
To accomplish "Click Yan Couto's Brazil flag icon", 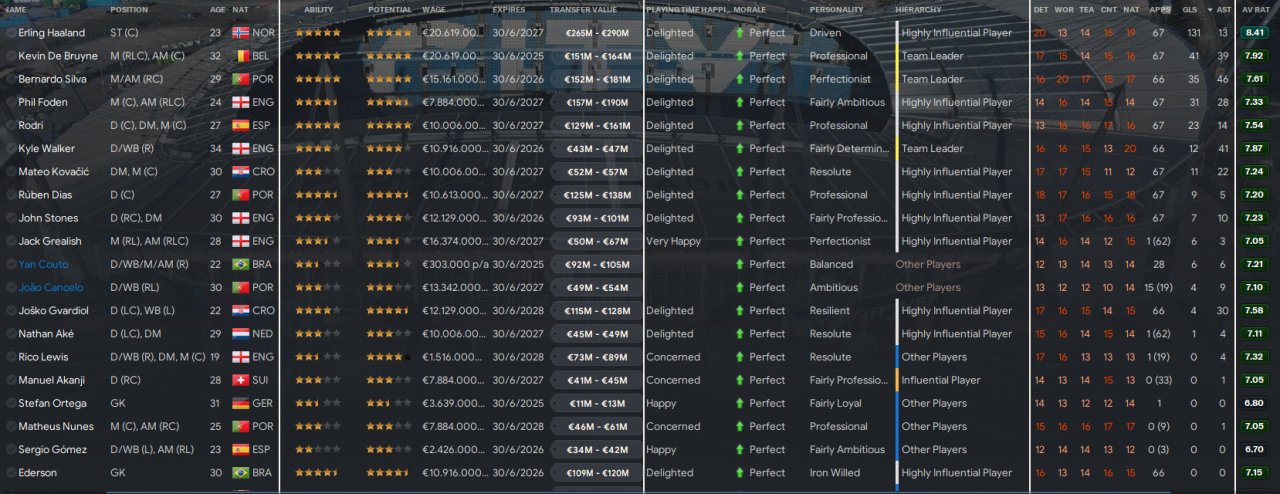I will pos(239,264).
